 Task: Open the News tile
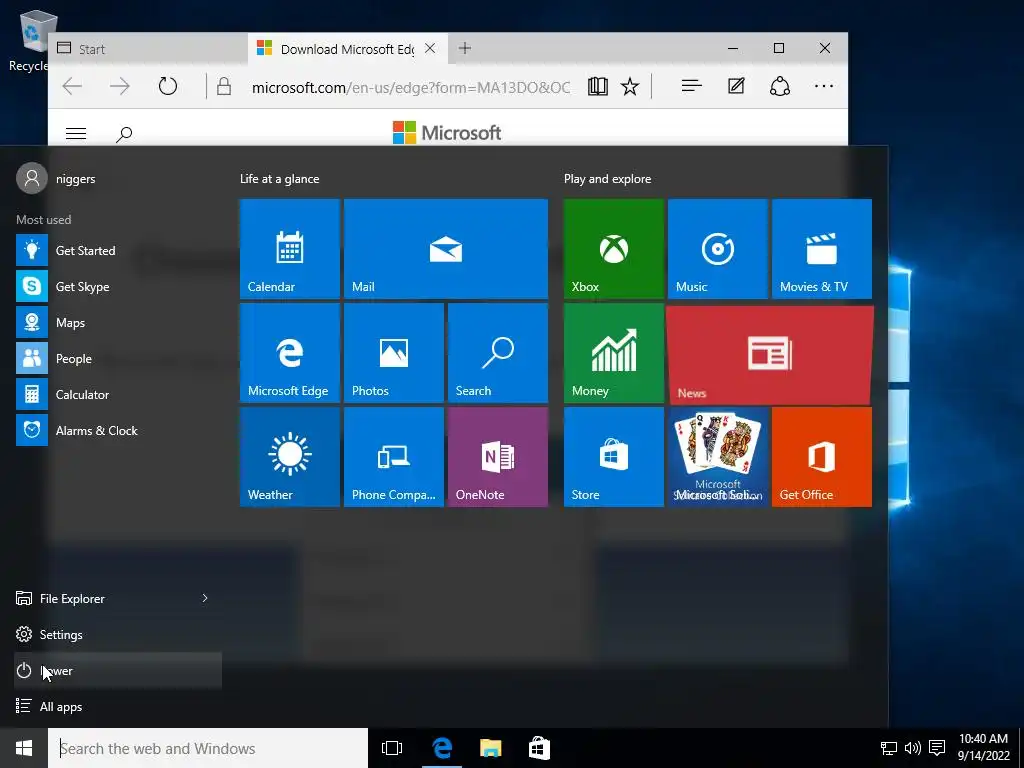click(x=770, y=355)
